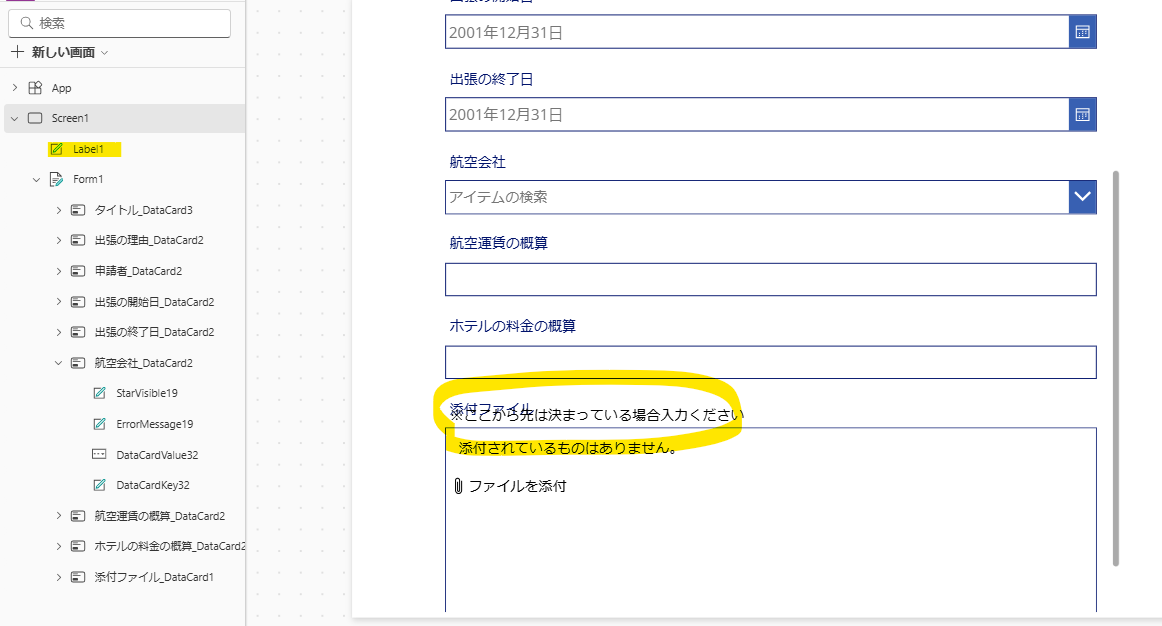1162x626 pixels.
Task: Click the 航空会社_DataCard2 card icon
Action: tap(78, 363)
